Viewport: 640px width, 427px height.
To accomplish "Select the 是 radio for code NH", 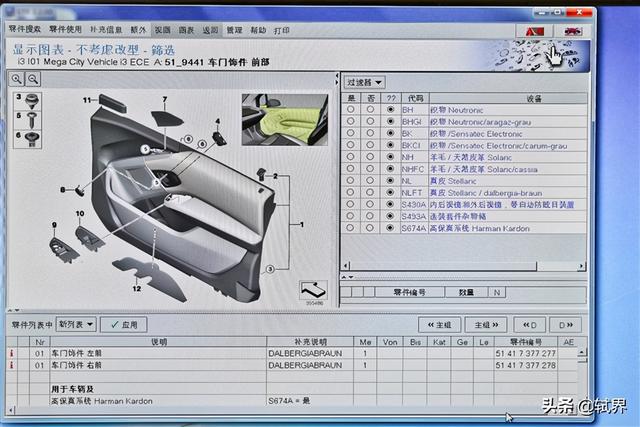I will coord(350,157).
